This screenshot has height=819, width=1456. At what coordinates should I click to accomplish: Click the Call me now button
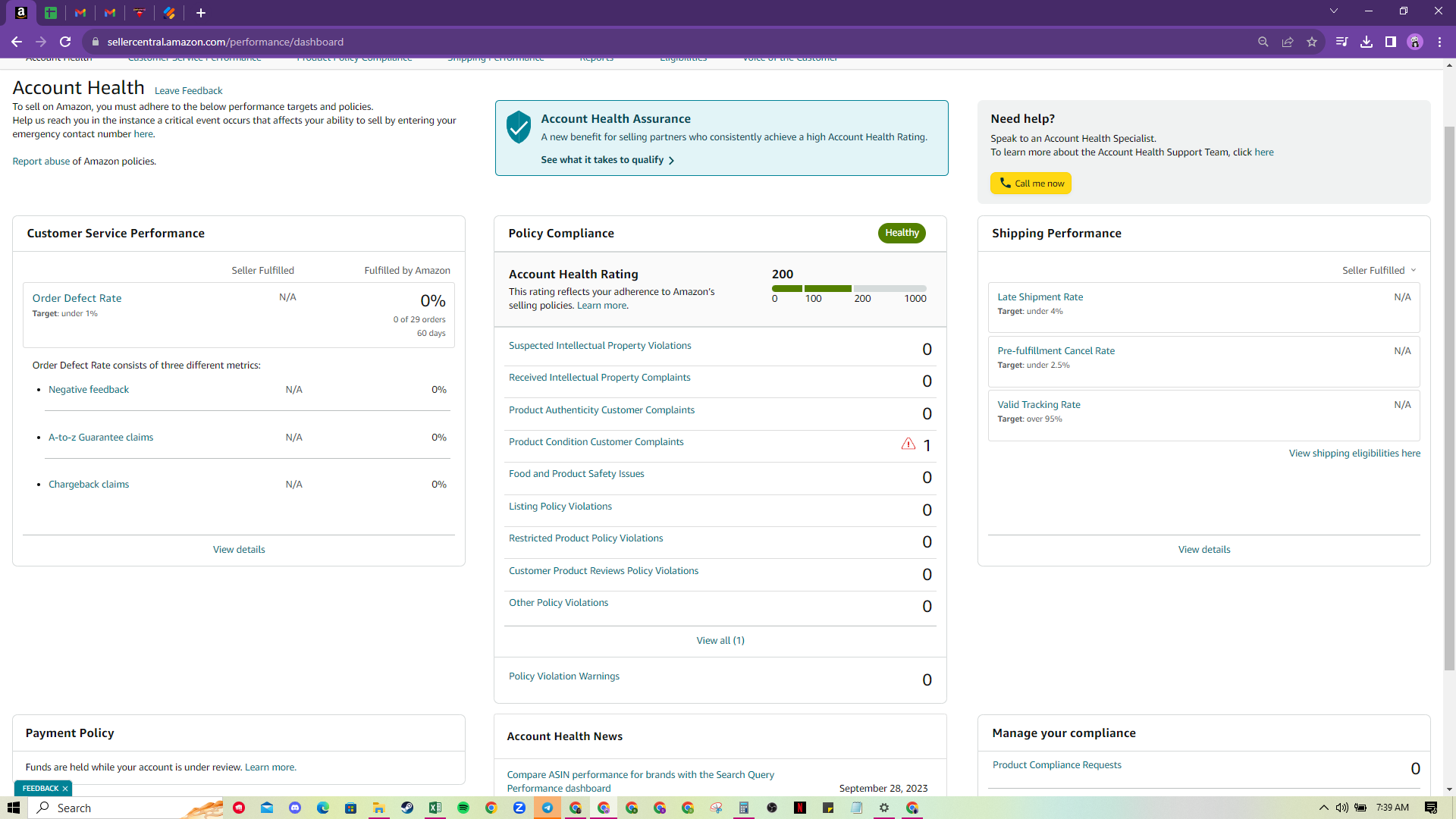click(x=1031, y=184)
